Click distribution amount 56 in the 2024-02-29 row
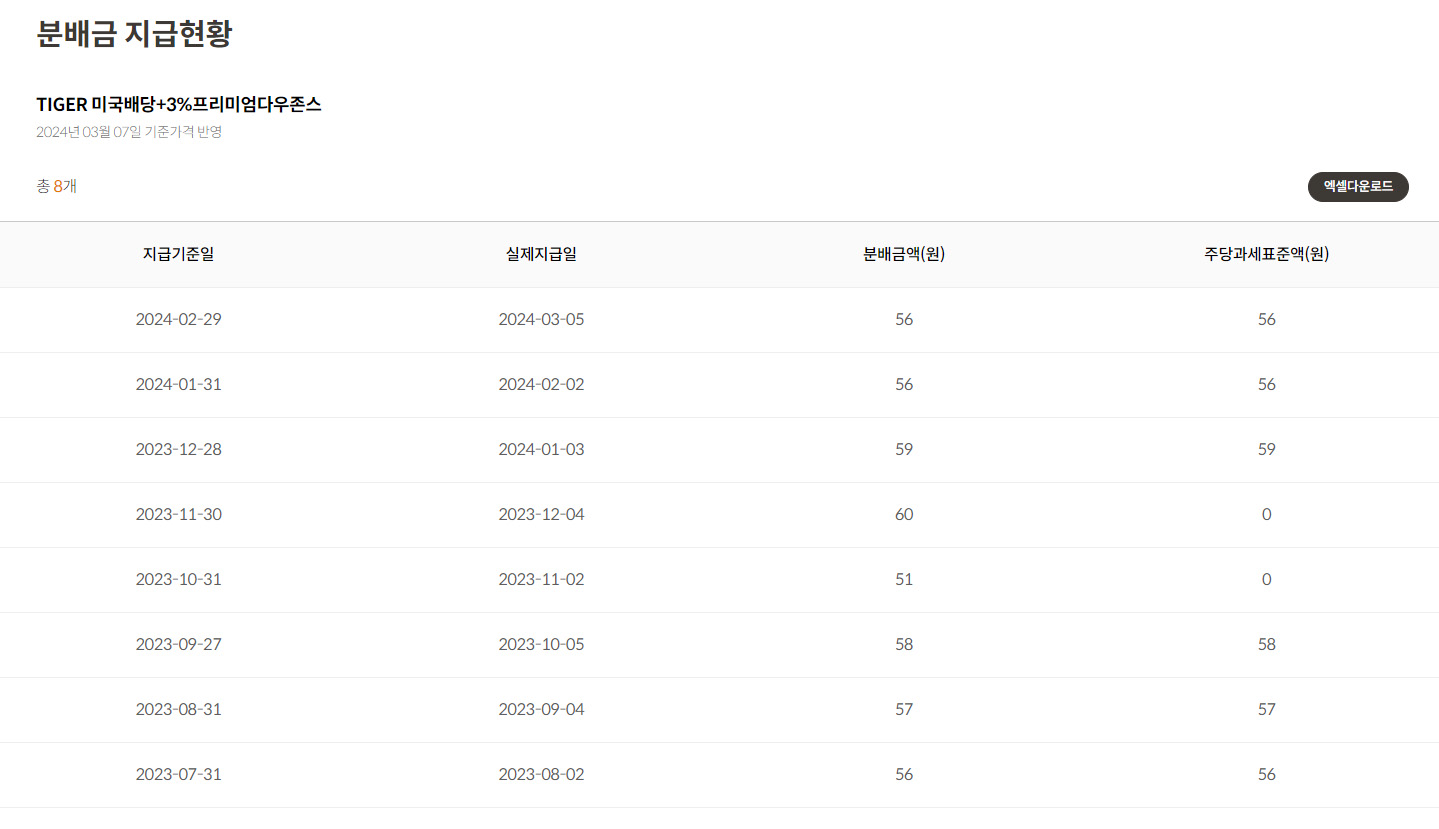This screenshot has height=829, width=1439. click(x=904, y=320)
